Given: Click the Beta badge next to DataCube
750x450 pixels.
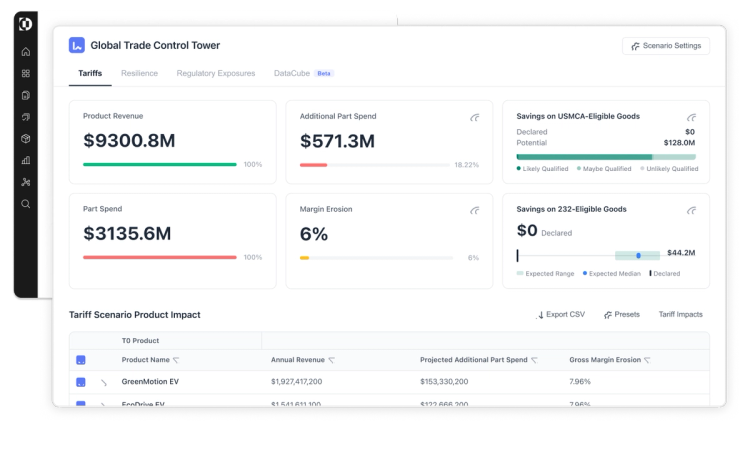Looking at the screenshot, I should click(x=324, y=73).
